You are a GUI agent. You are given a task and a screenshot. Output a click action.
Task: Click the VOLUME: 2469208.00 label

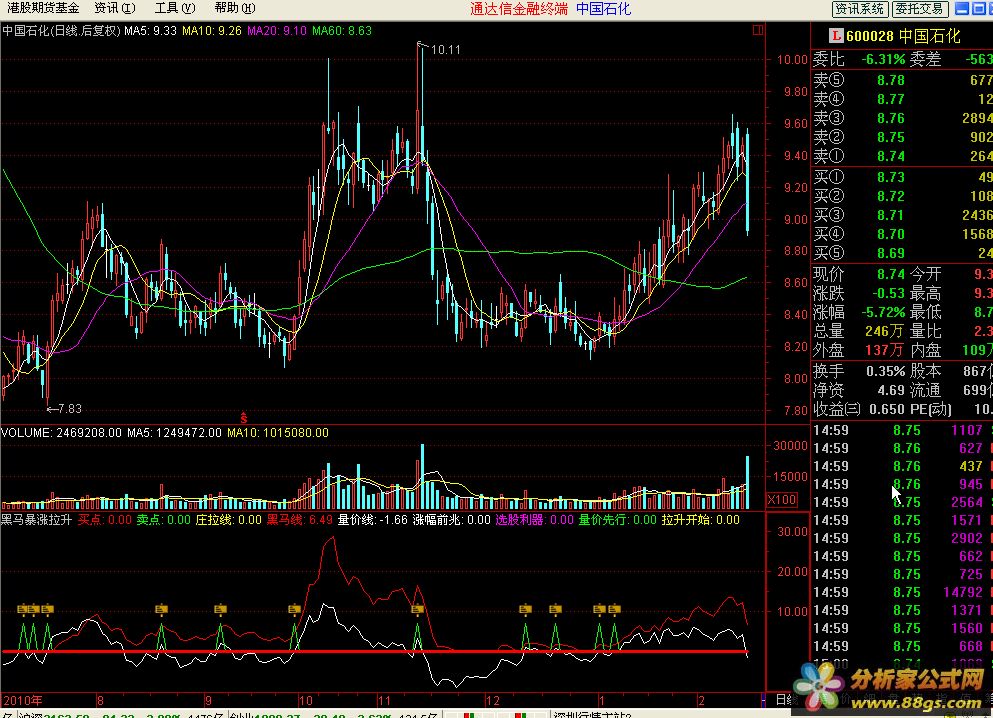(x=61, y=433)
